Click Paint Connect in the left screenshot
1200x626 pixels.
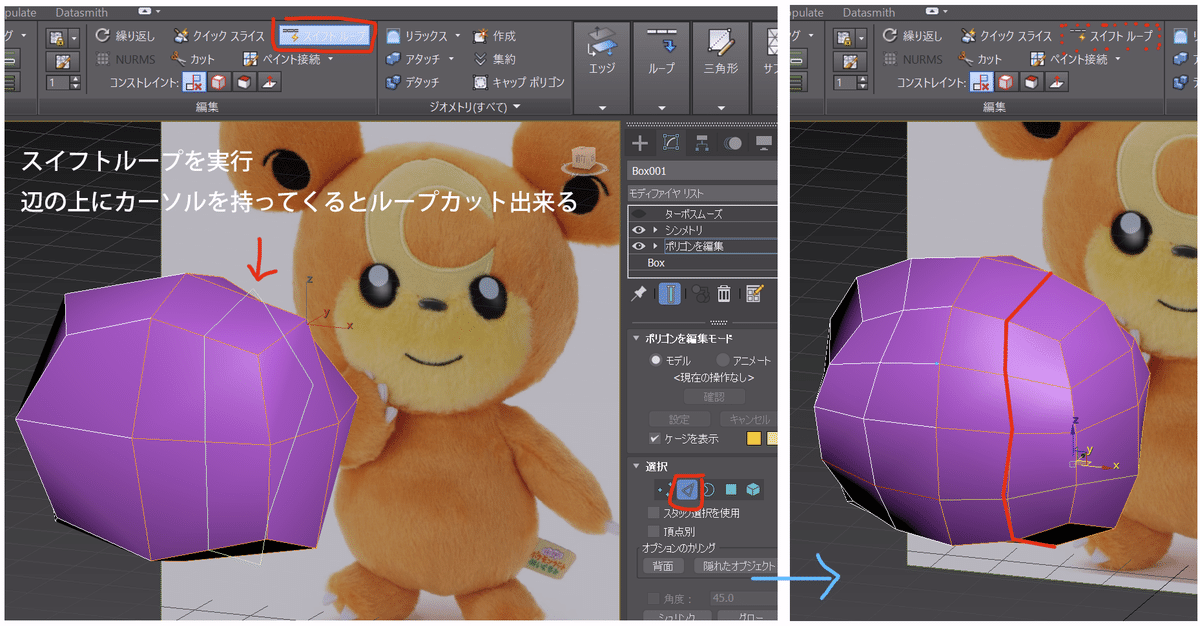point(282,59)
